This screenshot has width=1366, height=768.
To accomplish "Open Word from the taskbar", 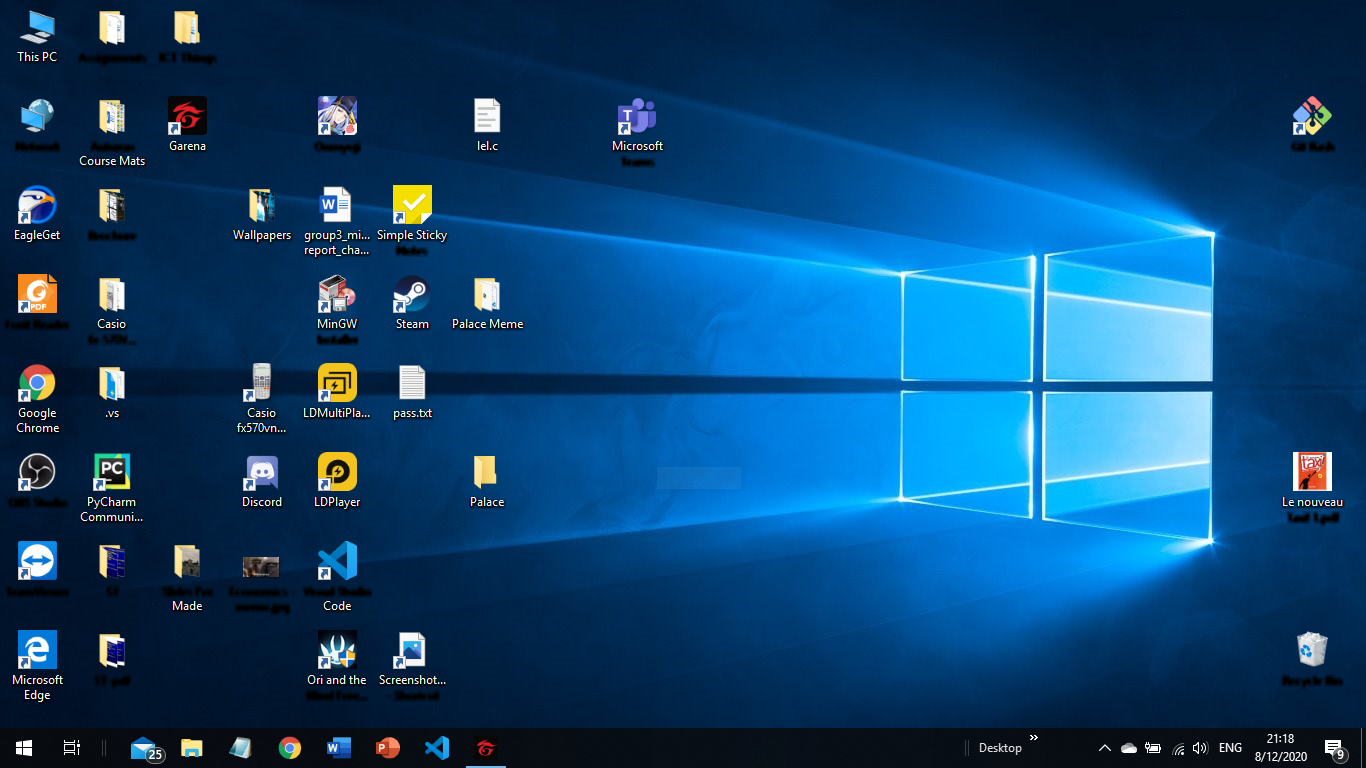I will [x=338, y=748].
